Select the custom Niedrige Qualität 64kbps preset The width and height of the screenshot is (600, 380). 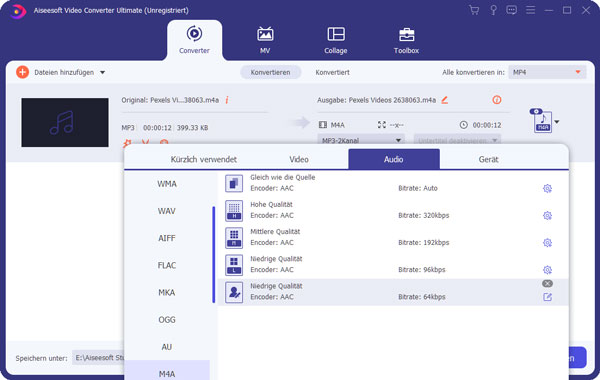point(393,292)
